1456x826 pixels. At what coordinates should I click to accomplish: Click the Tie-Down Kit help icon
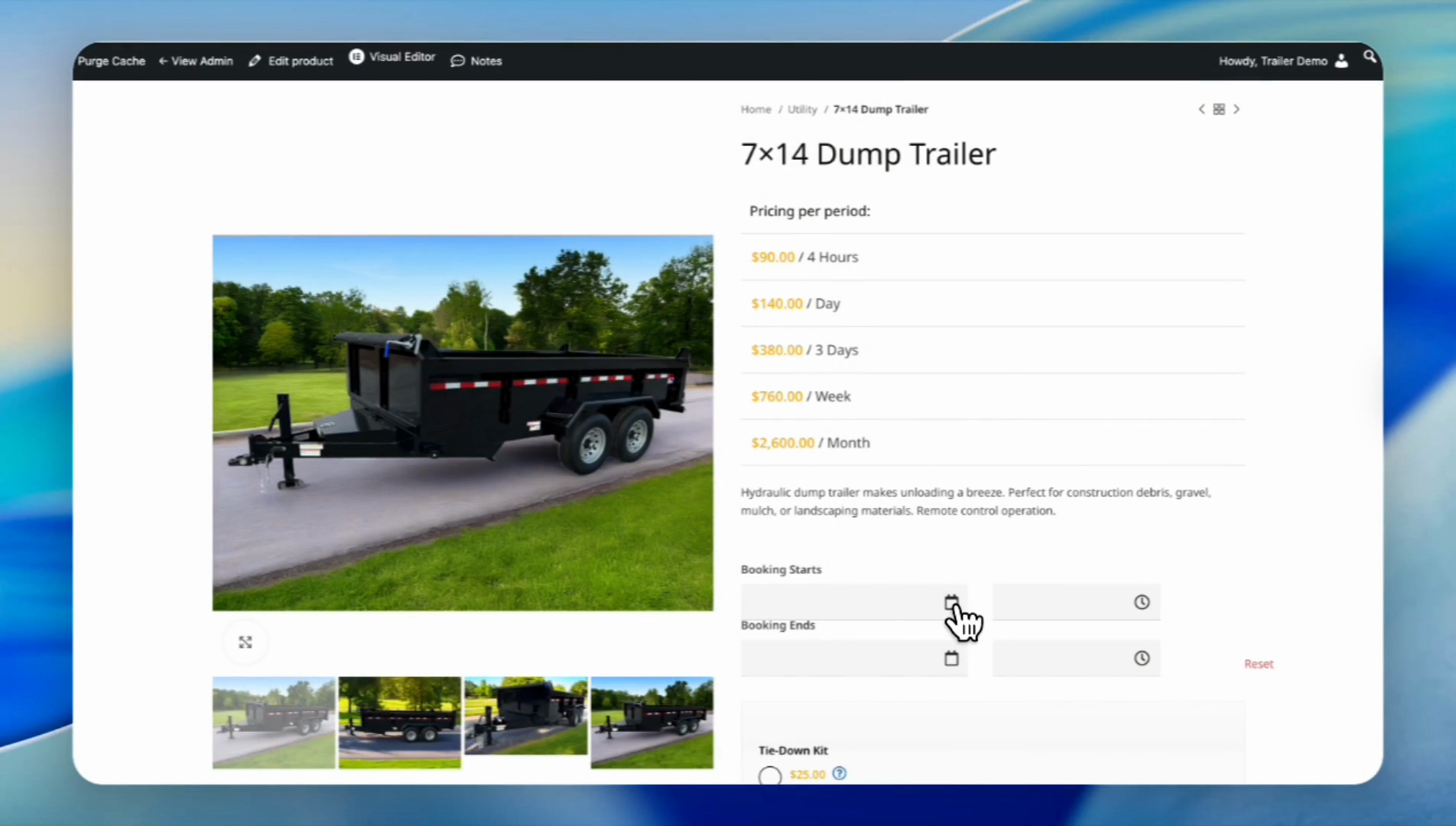[839, 773]
